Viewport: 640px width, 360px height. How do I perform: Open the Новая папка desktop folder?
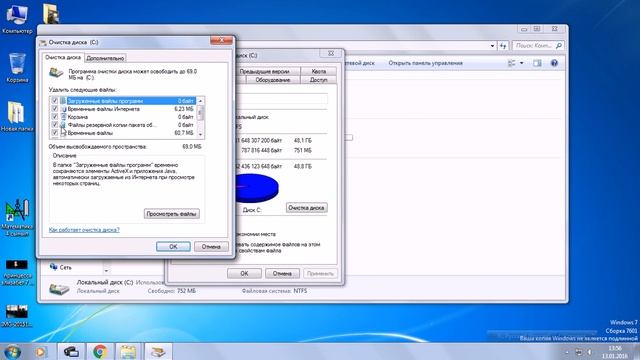(16, 116)
